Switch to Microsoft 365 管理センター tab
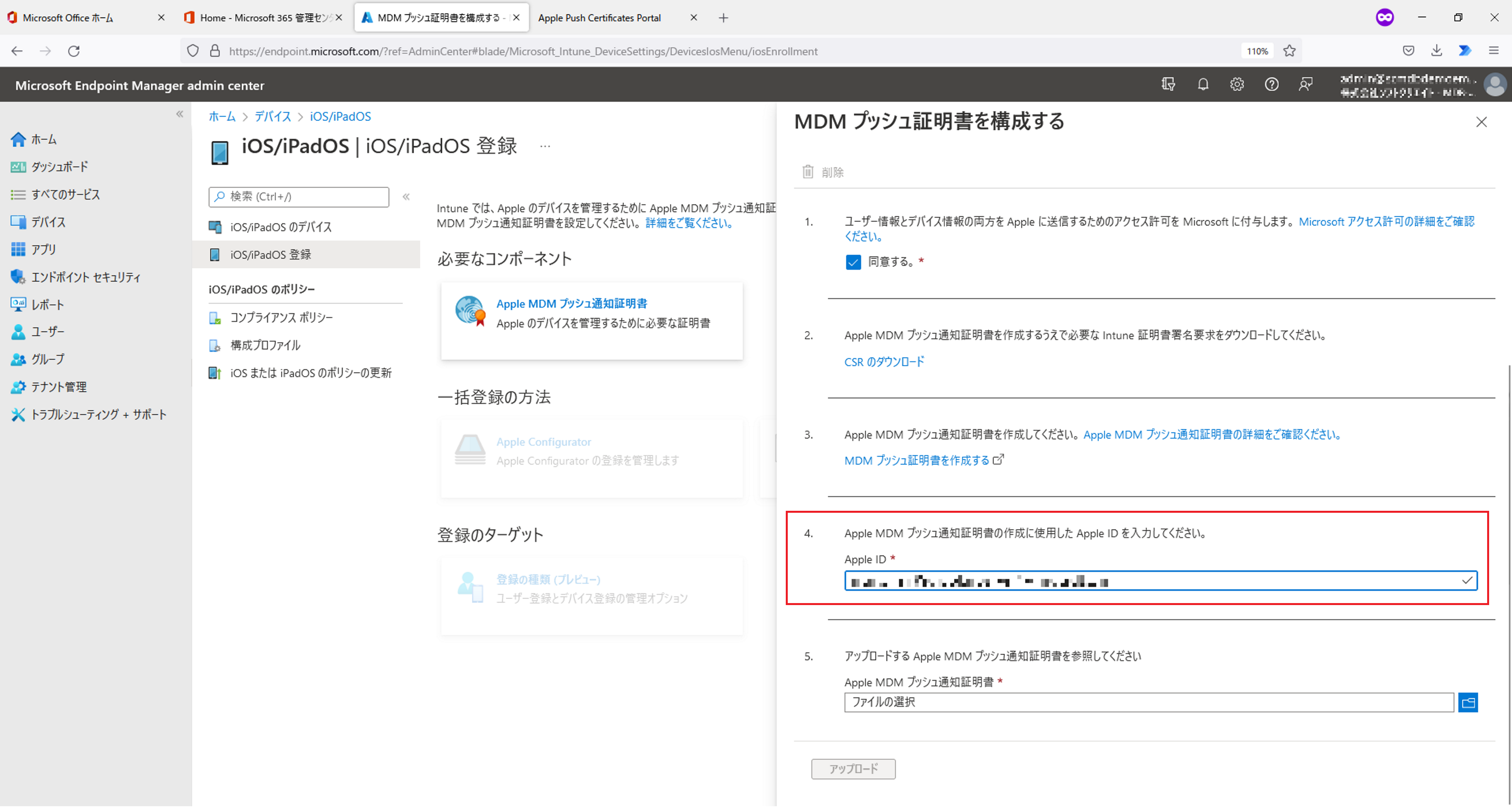 (262, 18)
